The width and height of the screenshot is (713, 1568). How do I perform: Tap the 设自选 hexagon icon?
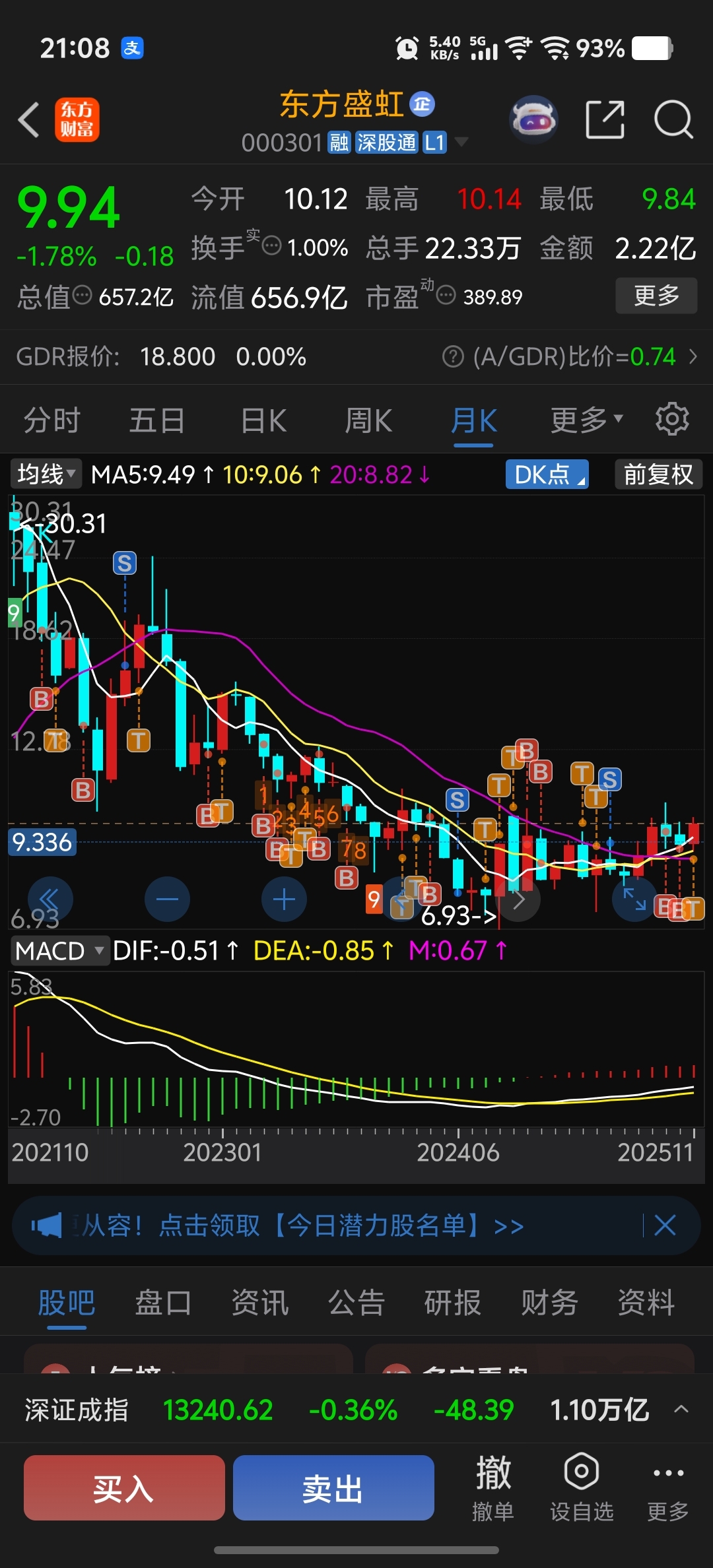[x=582, y=1471]
